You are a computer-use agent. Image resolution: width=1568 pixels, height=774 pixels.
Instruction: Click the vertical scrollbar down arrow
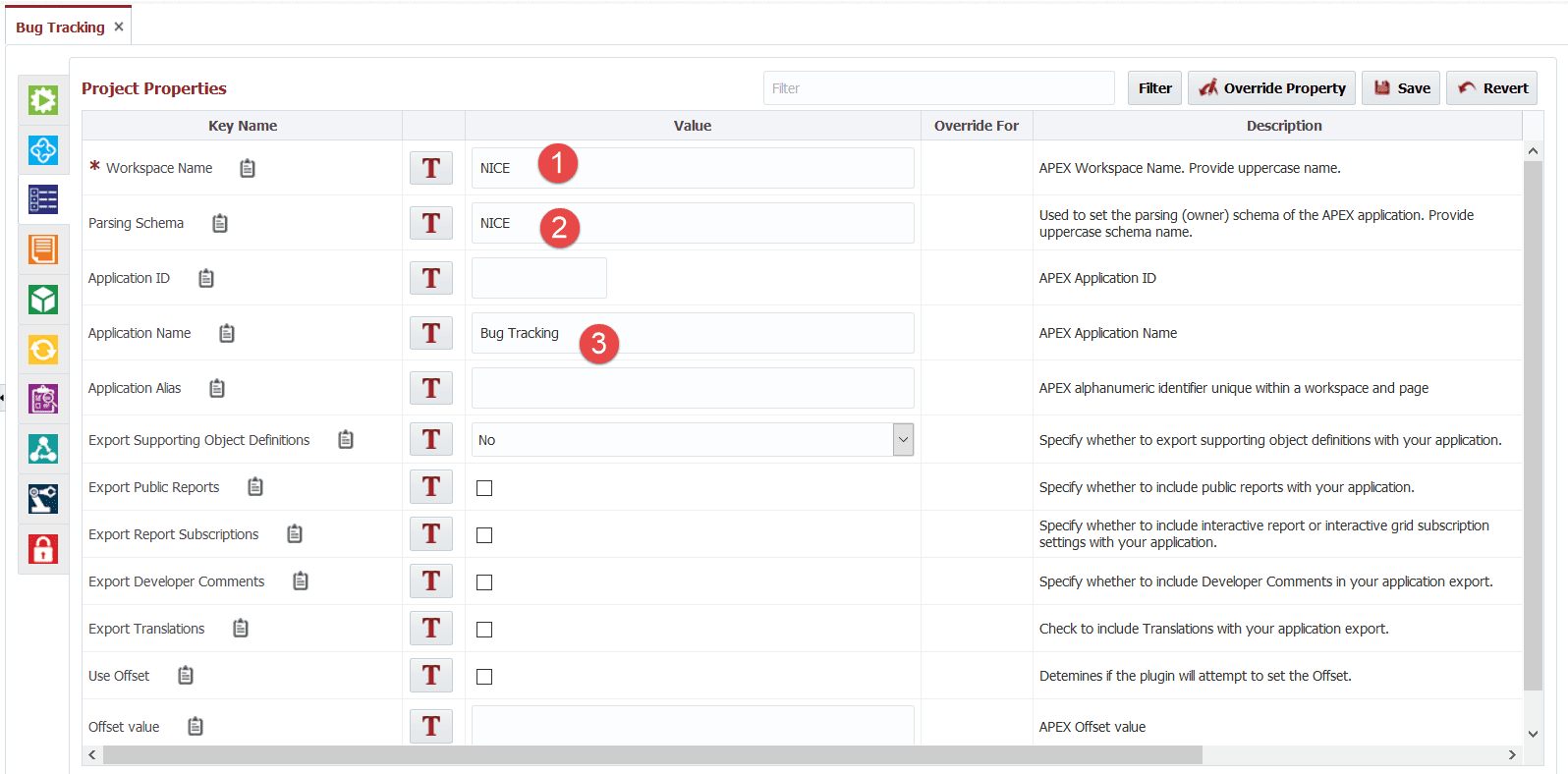pyautogui.click(x=1533, y=734)
